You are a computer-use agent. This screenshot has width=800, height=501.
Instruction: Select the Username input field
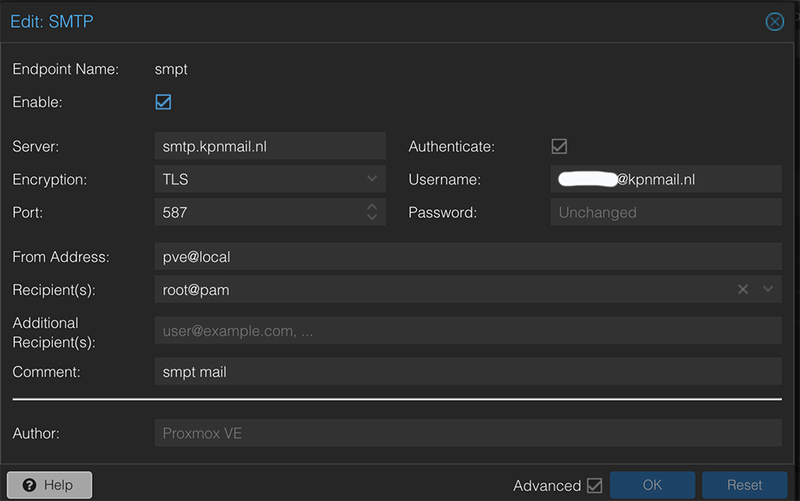click(x=665, y=179)
